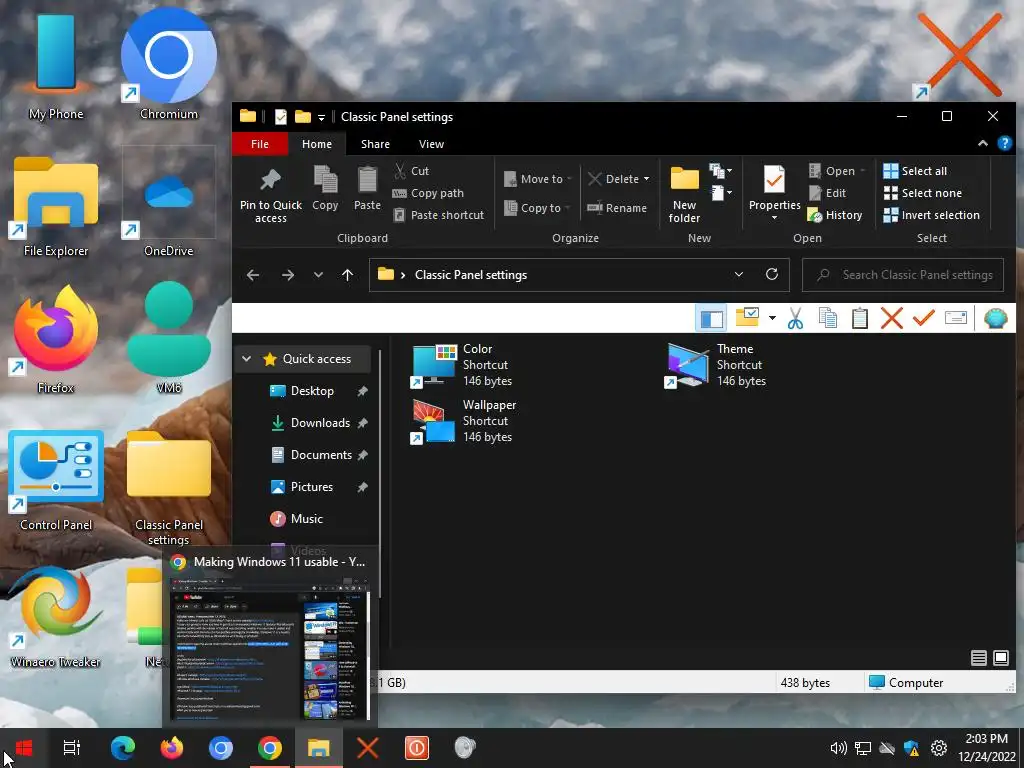Select the Wallpaper shortcut file
Viewport: 1024px width, 768px height.
(x=464, y=421)
